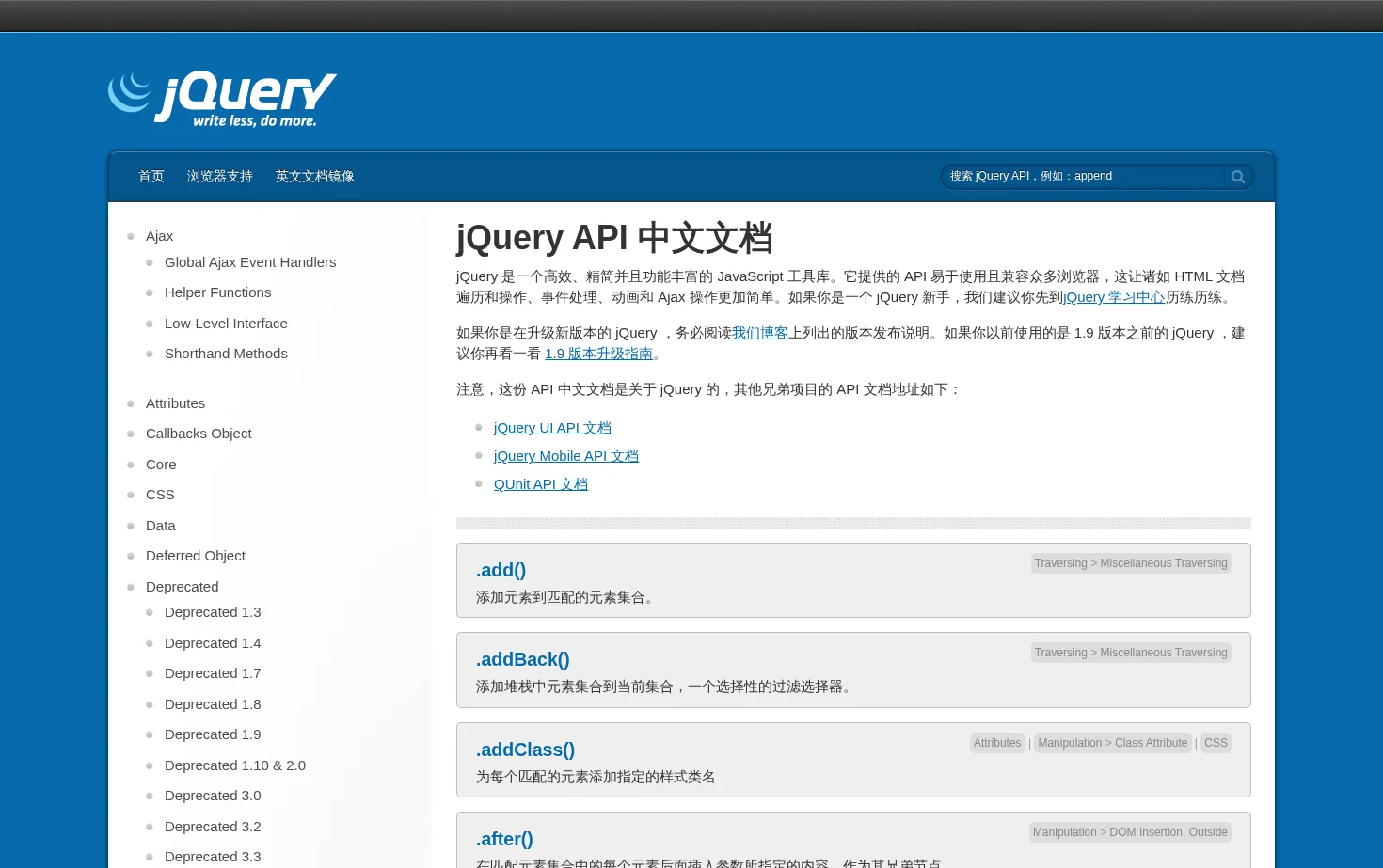Follow the 我们博客 link
The width and height of the screenshot is (1383, 868).
click(x=760, y=333)
